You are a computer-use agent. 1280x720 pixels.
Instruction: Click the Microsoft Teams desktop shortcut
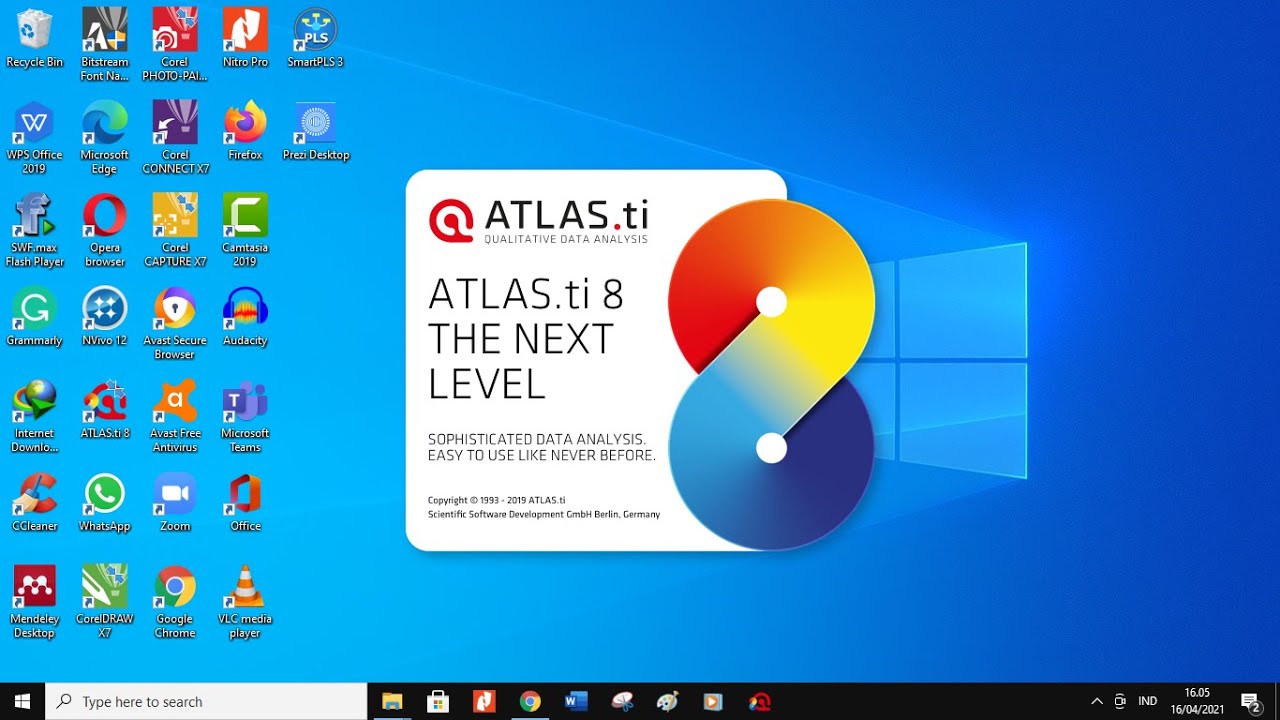(x=245, y=417)
